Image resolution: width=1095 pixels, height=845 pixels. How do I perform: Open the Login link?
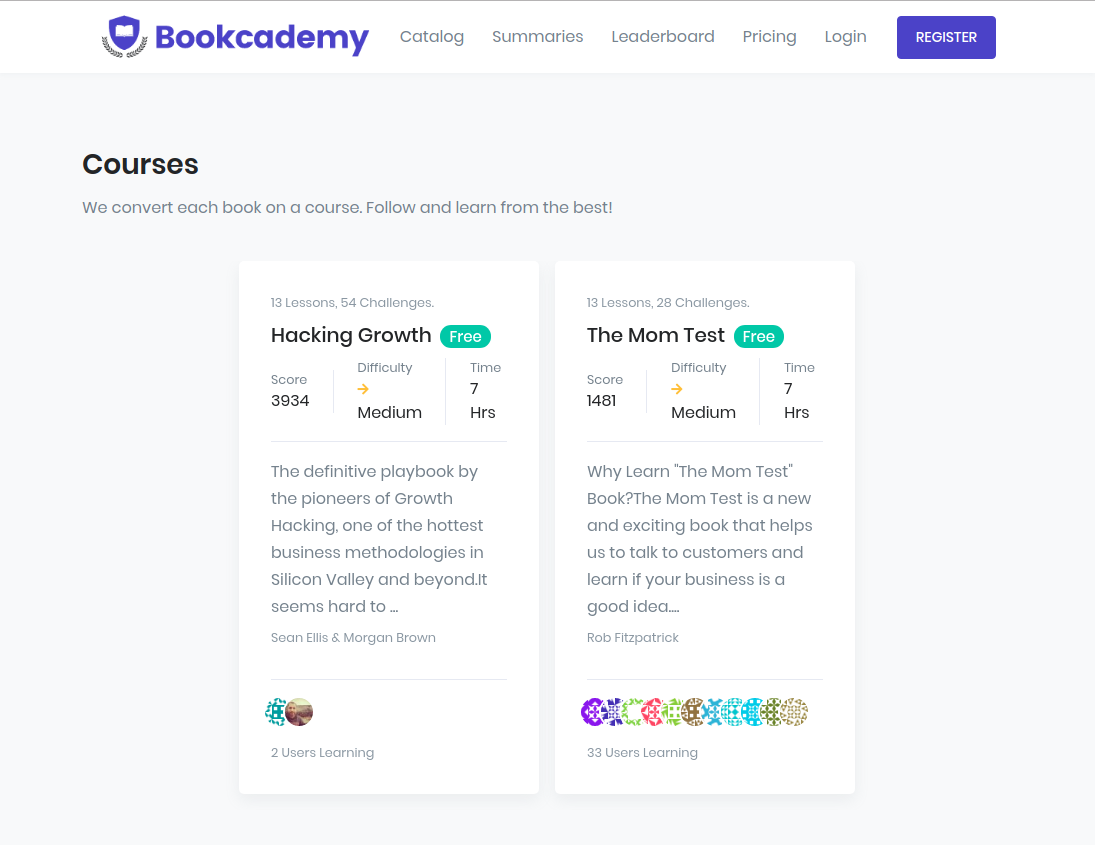(845, 36)
